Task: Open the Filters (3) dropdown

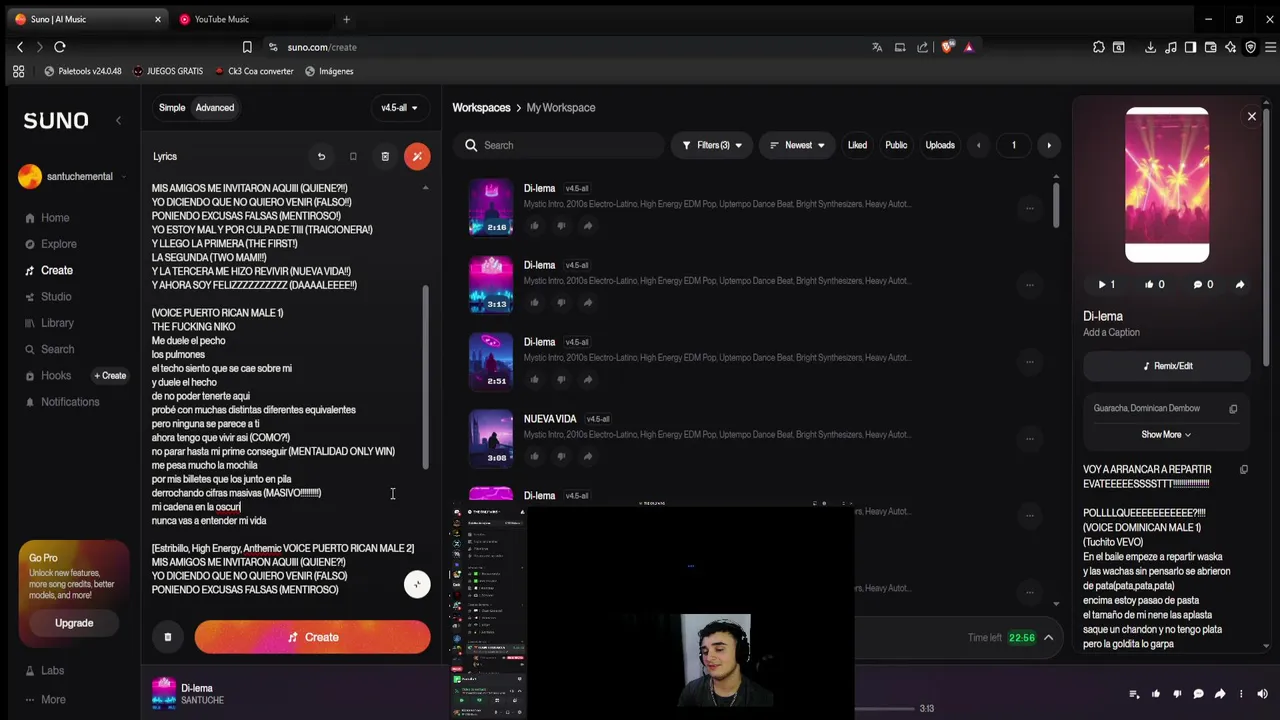Action: pos(712,145)
